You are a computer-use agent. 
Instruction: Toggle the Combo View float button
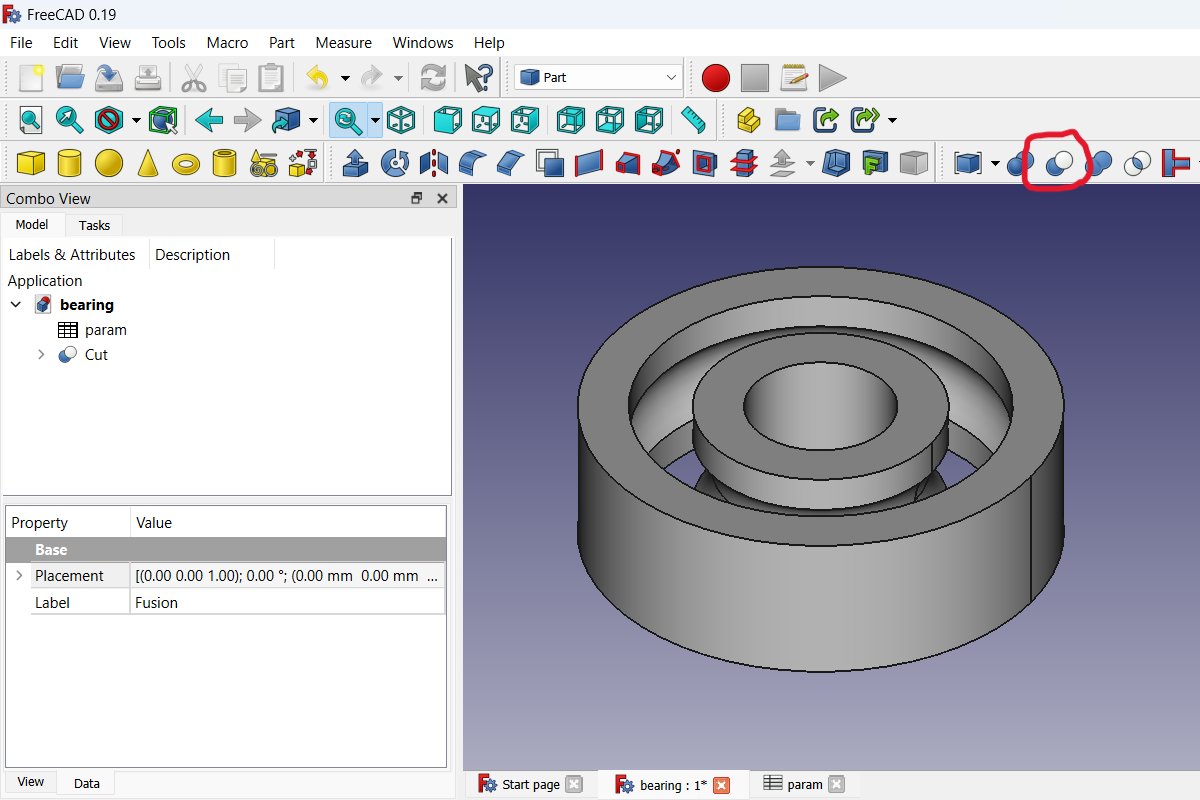[417, 198]
